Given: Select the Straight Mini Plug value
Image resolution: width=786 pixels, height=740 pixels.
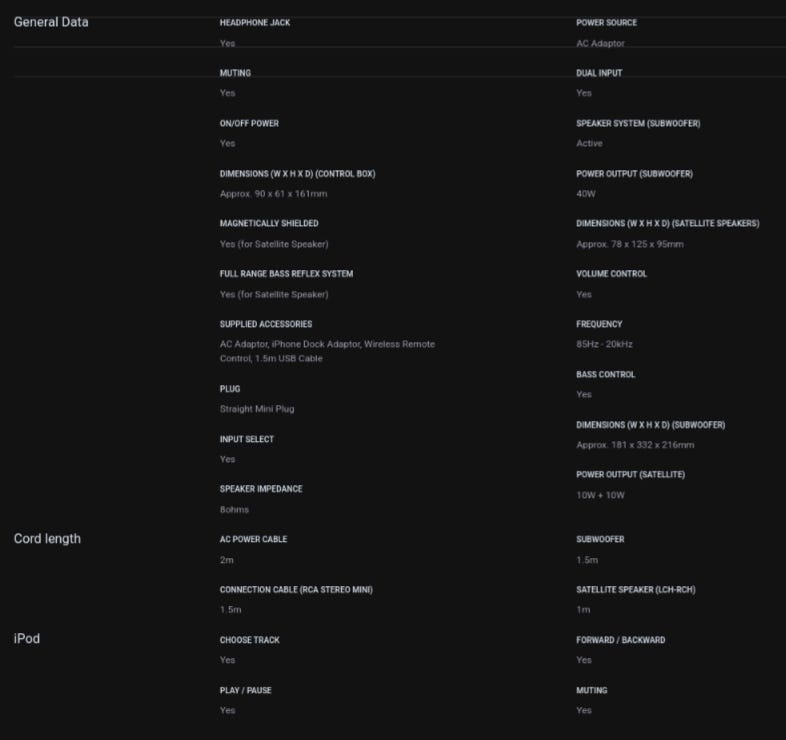Looking at the screenshot, I should 257,409.
